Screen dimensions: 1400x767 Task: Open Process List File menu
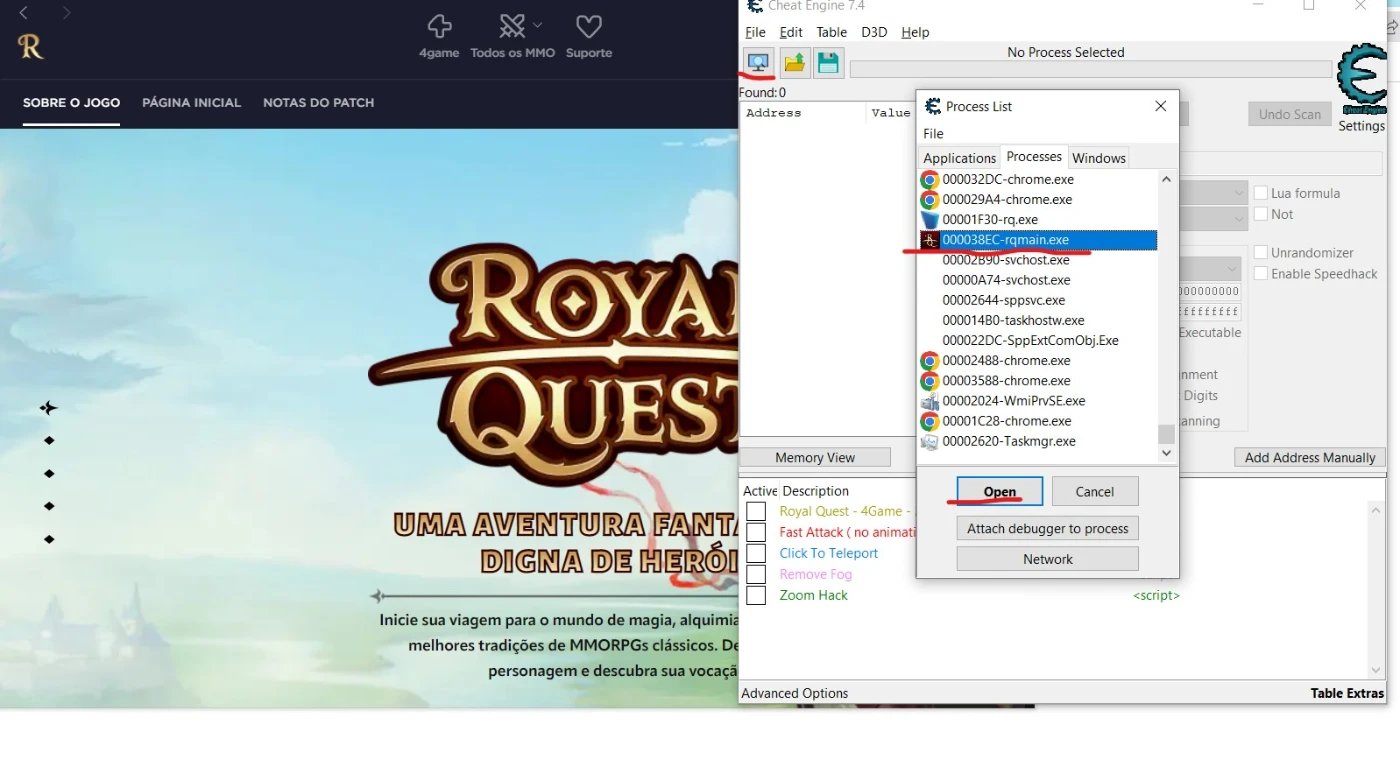coord(933,134)
